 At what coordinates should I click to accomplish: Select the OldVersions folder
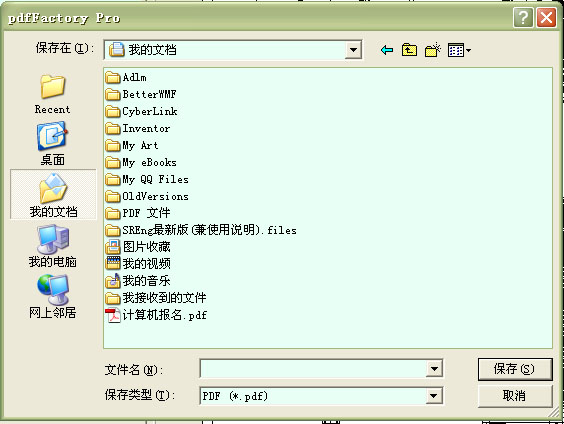coord(147,196)
